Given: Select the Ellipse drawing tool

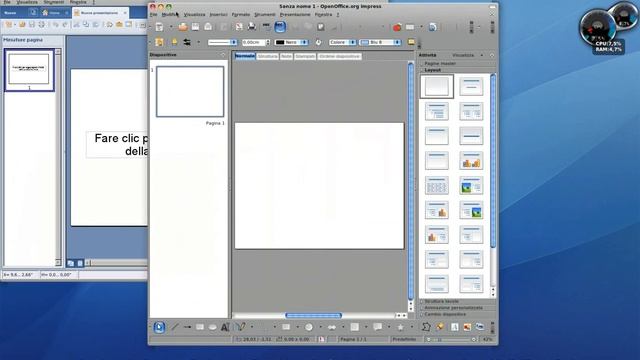Looking at the screenshot, I should click(212, 327).
